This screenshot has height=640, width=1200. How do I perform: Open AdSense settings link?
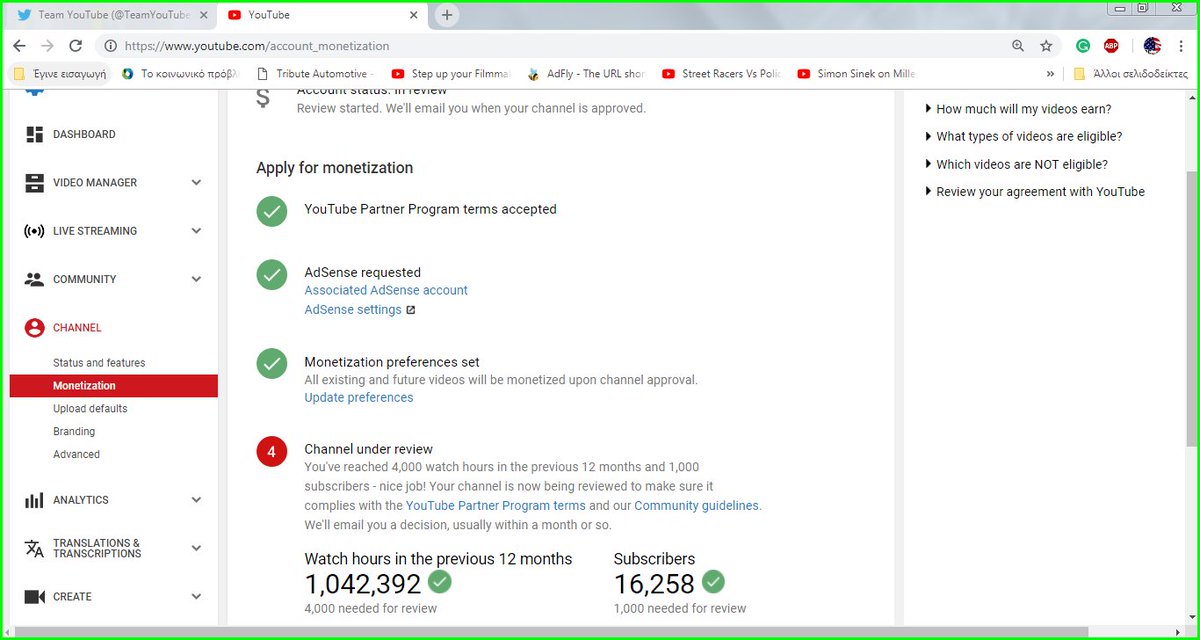[353, 310]
